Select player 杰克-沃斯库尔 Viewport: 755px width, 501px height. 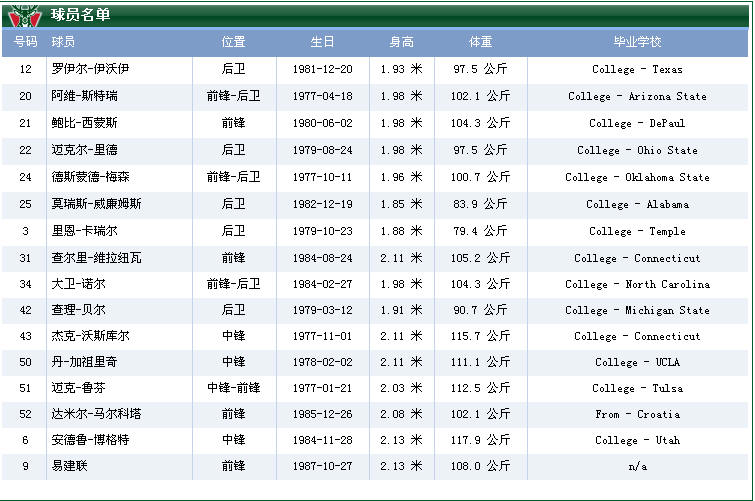(90, 336)
